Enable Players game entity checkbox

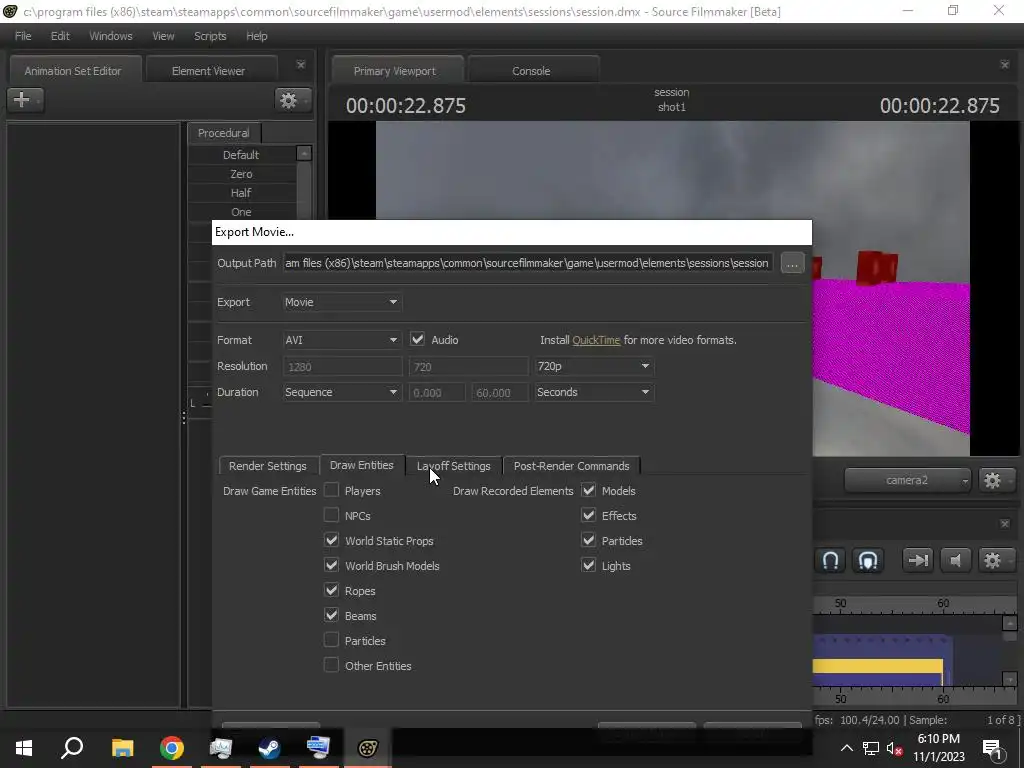point(332,490)
